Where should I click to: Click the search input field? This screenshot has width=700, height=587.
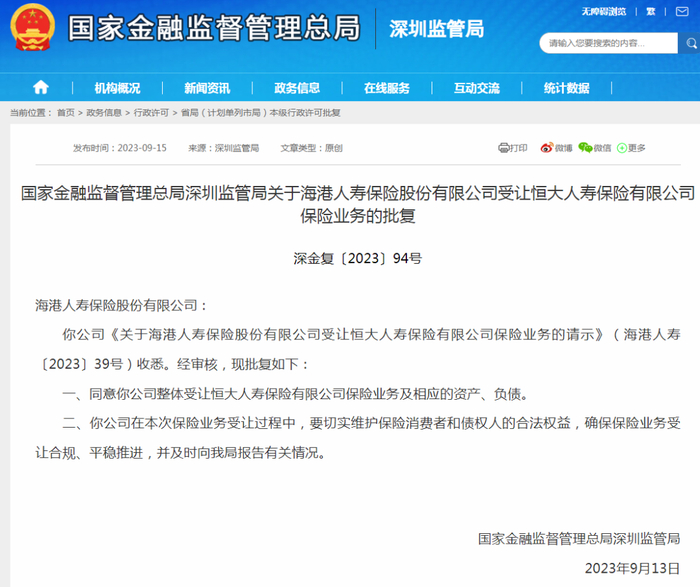pyautogui.click(x=608, y=43)
